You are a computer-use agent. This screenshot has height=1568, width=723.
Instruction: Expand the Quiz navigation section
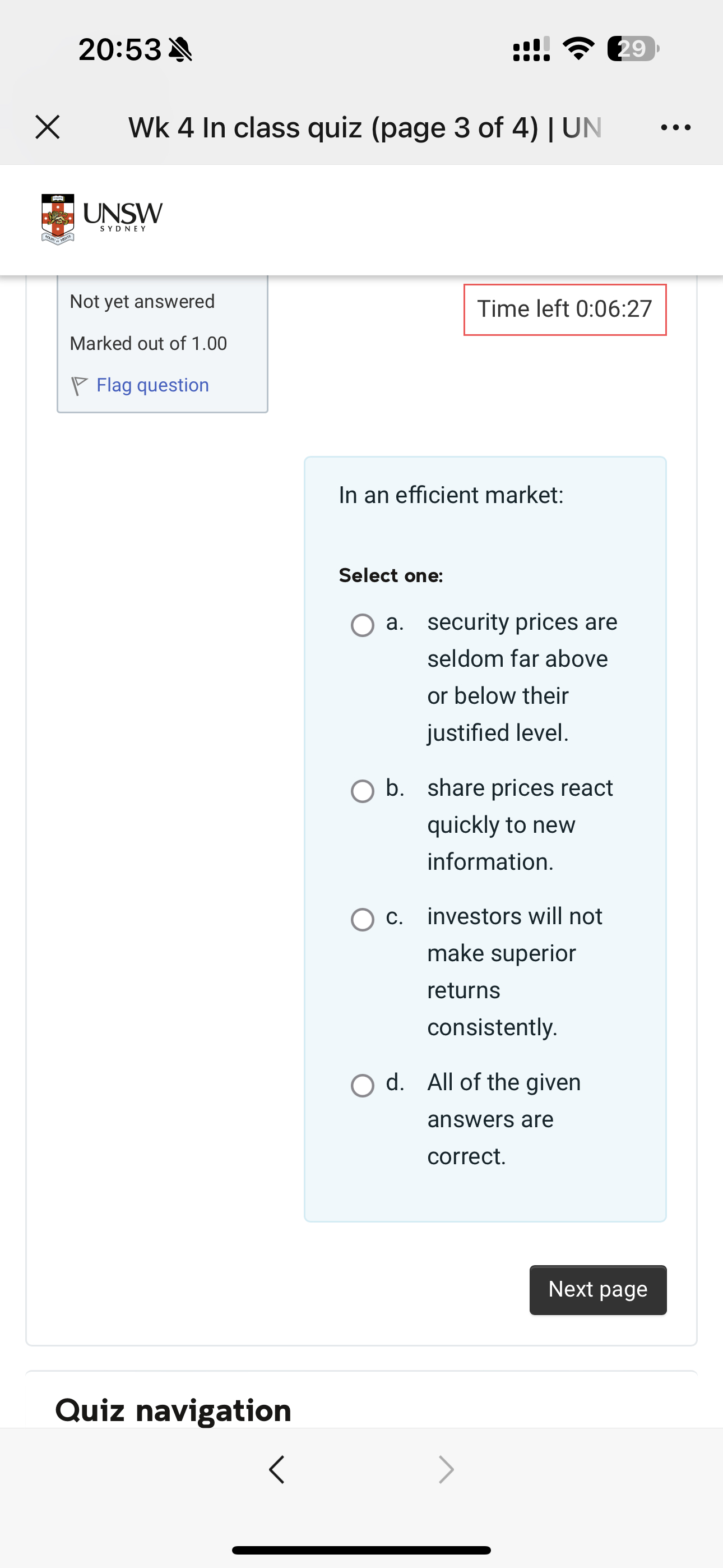tap(172, 1410)
